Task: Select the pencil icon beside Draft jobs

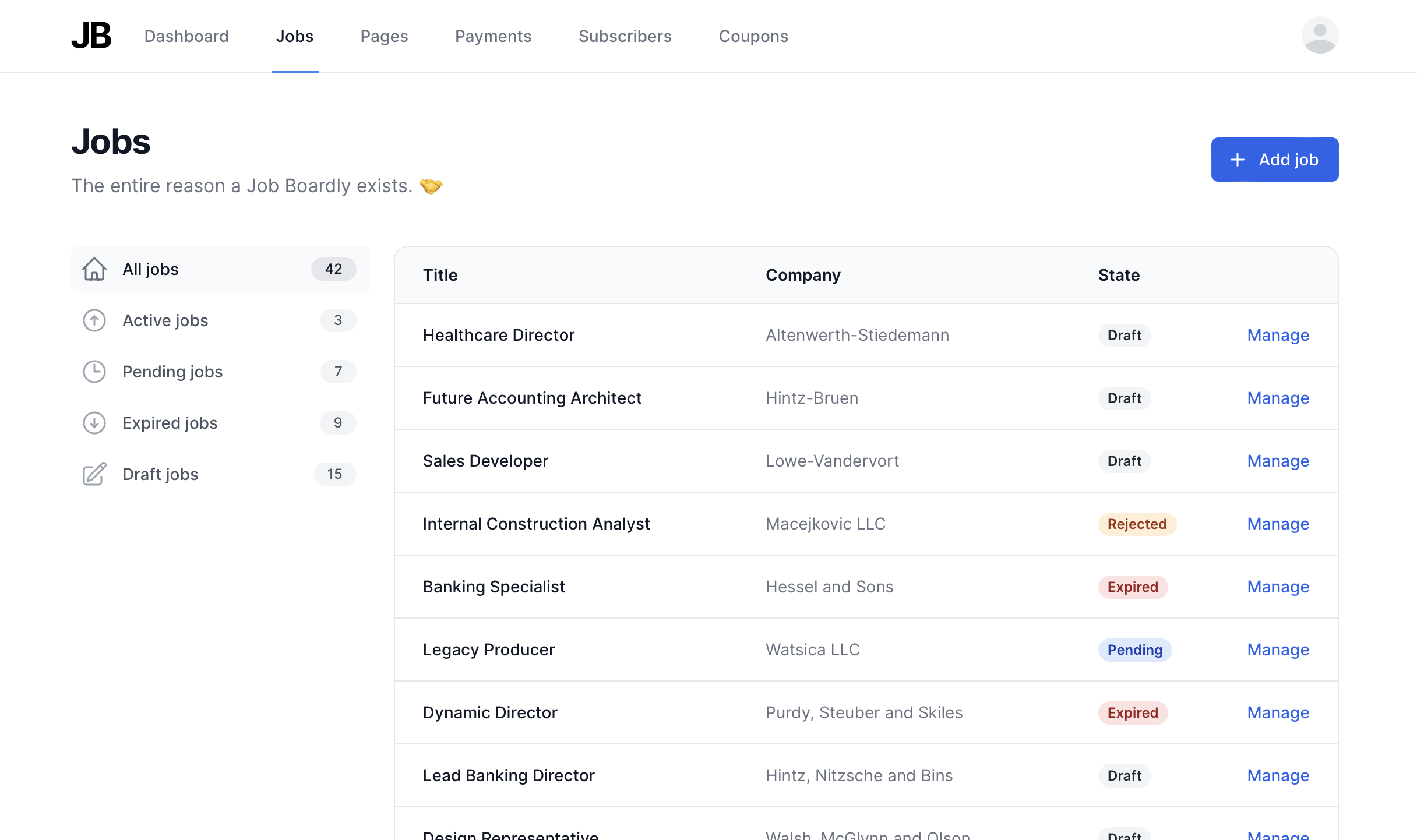Action: (94, 474)
